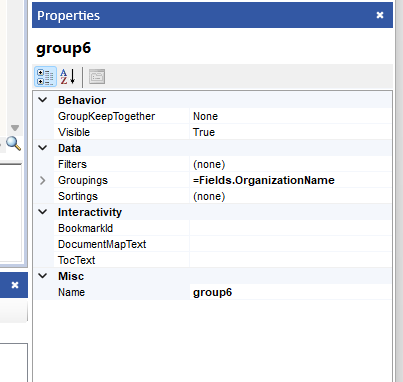Sort properties alphabetically with A-Z icon
The image size is (403, 382).
pos(68,77)
